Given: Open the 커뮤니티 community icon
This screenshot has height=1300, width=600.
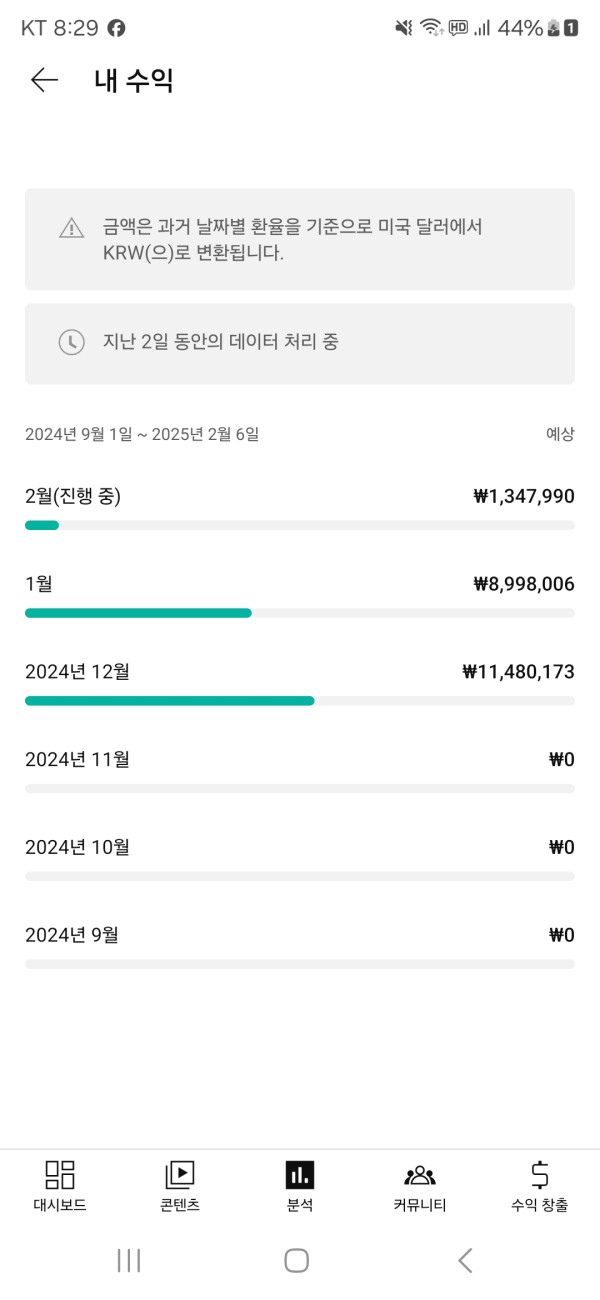Looking at the screenshot, I should point(420,1175).
